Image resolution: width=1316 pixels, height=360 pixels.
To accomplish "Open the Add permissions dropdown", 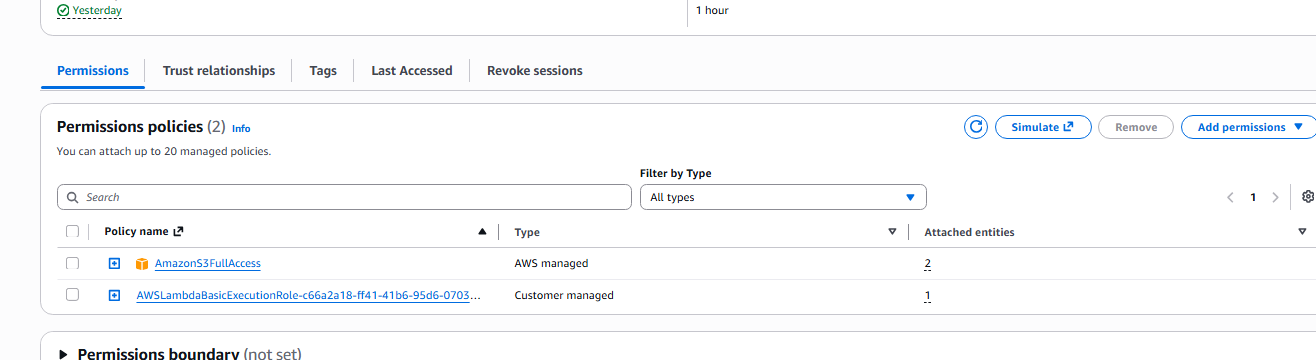I will 1249,127.
